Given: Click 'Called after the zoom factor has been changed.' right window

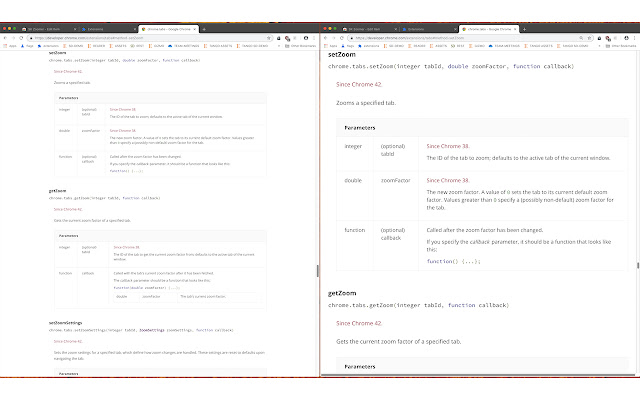Looking at the screenshot, I should pos(484,230).
